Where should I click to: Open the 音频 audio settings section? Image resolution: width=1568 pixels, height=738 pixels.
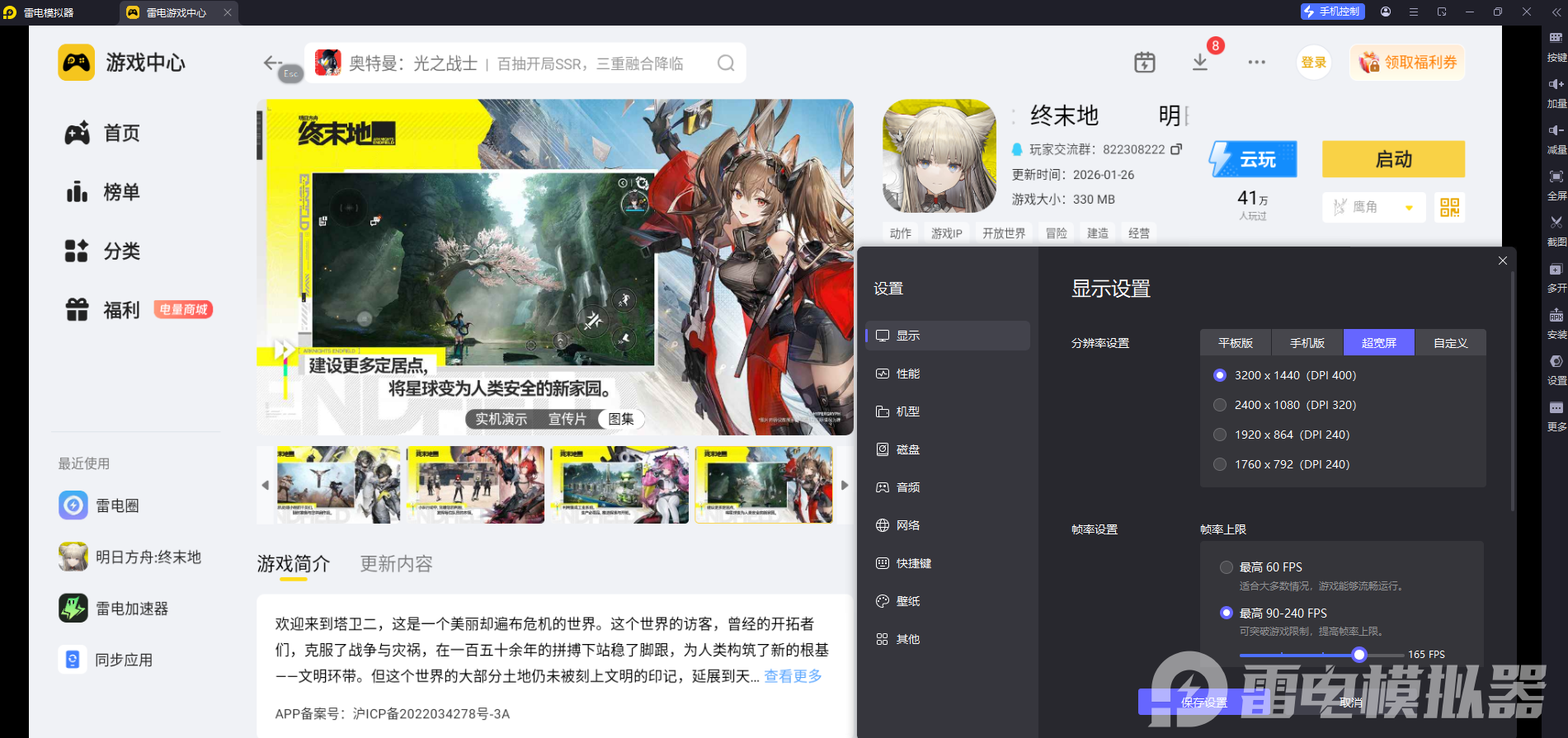pos(948,487)
